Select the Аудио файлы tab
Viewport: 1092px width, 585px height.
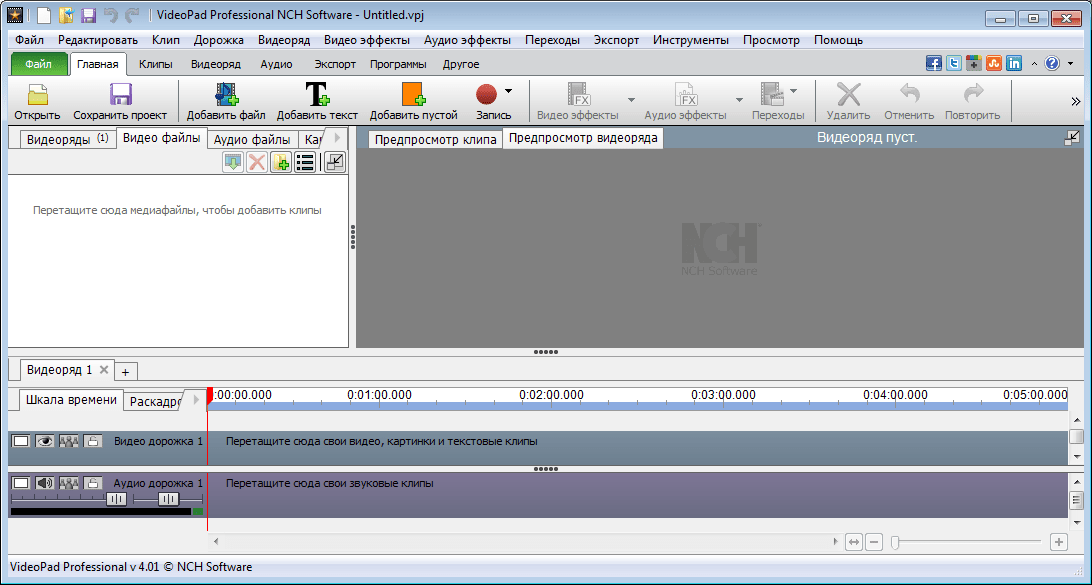[x=252, y=139]
